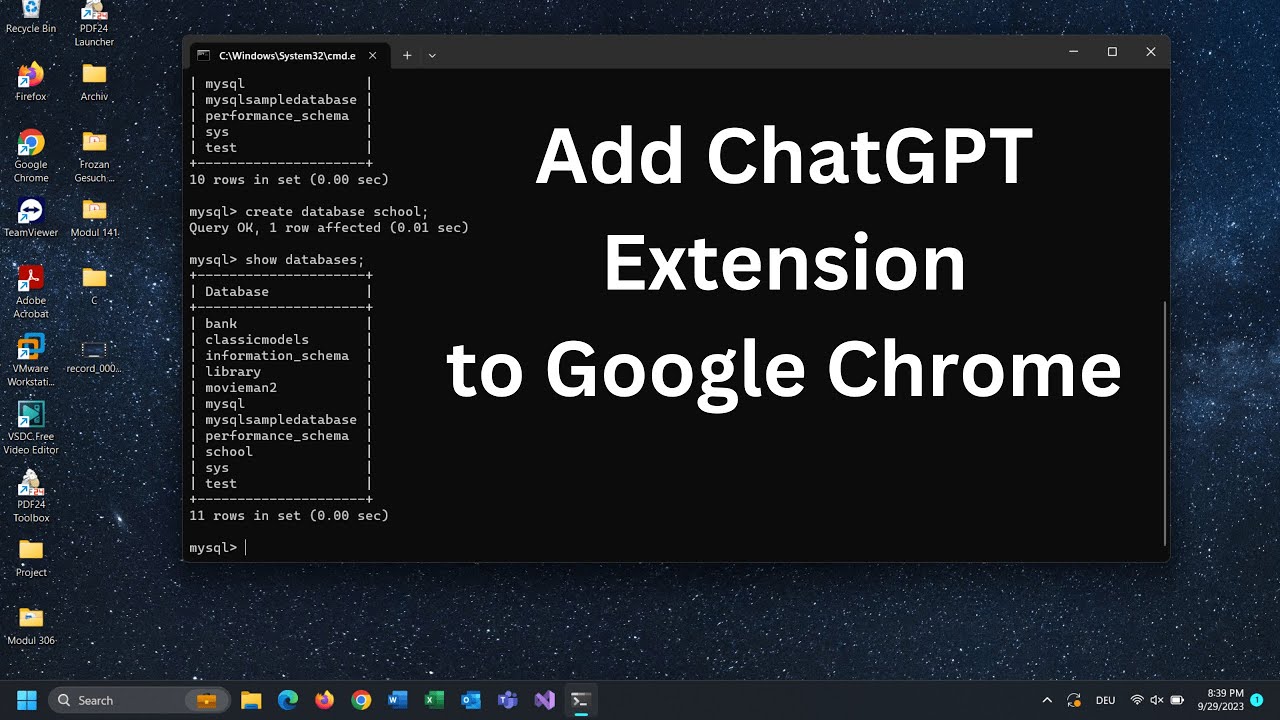
Task: Select the Project folder on desktop
Action: 30,558
